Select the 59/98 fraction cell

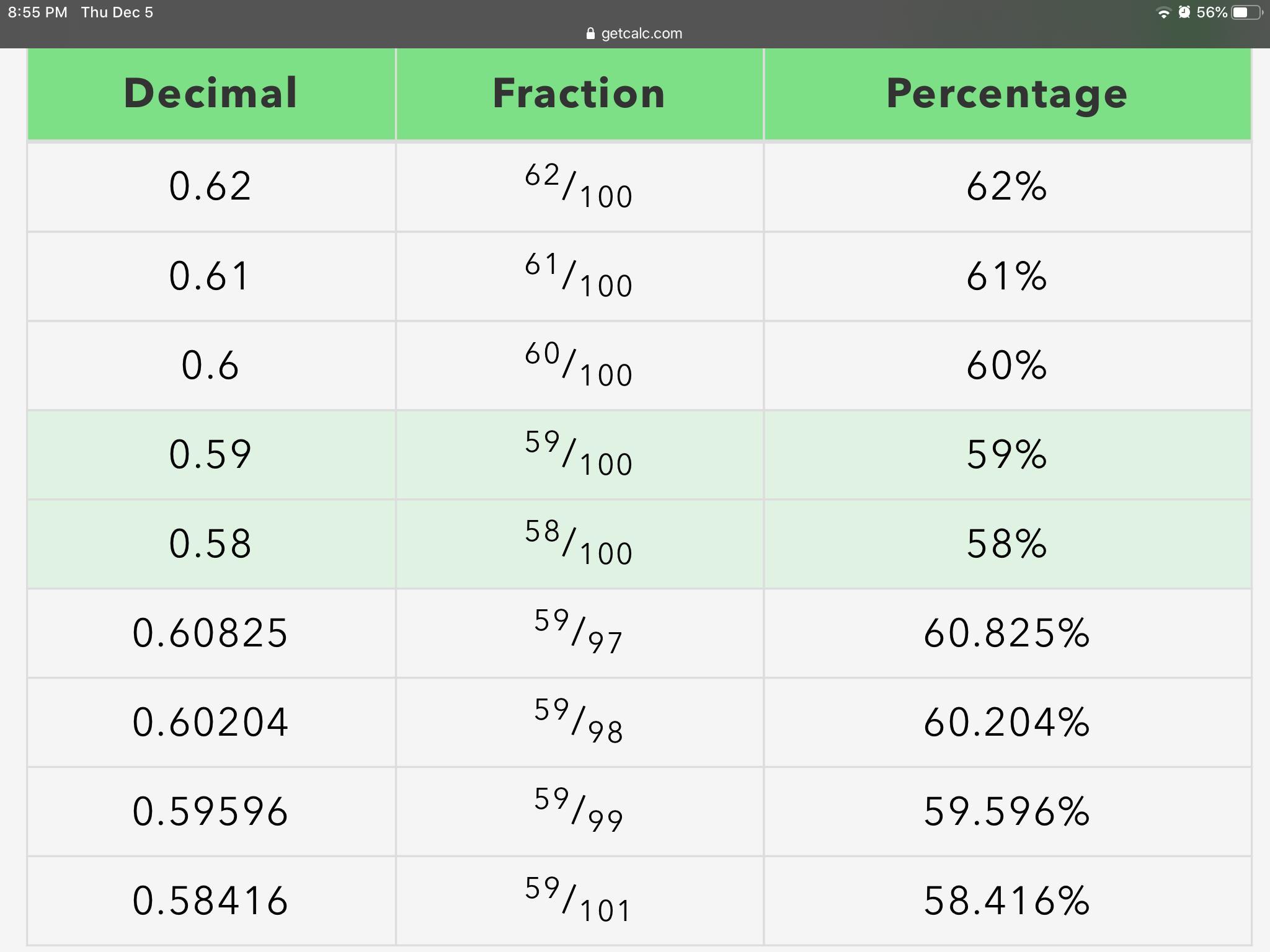pyautogui.click(x=579, y=722)
